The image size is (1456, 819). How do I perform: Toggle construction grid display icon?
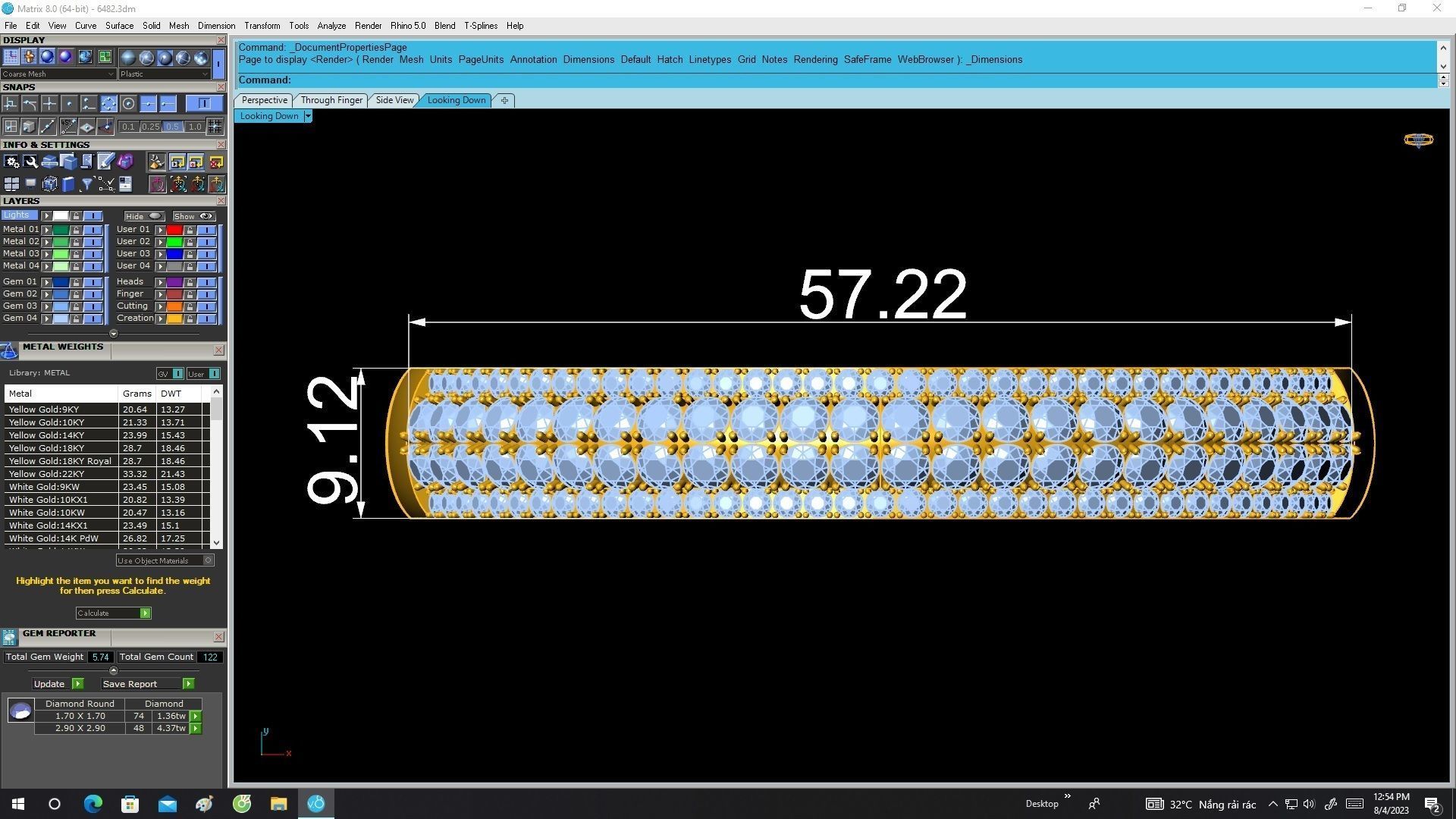tap(11, 57)
